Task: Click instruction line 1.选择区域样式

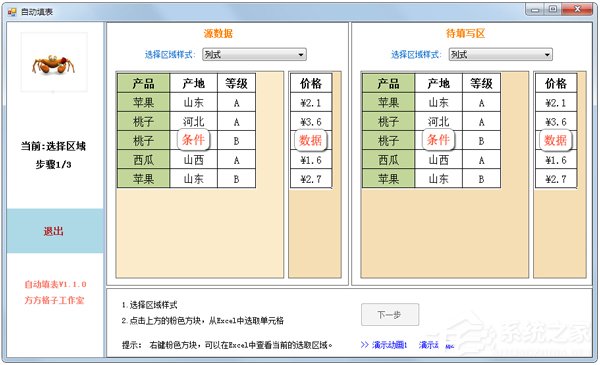Action: click(x=150, y=305)
